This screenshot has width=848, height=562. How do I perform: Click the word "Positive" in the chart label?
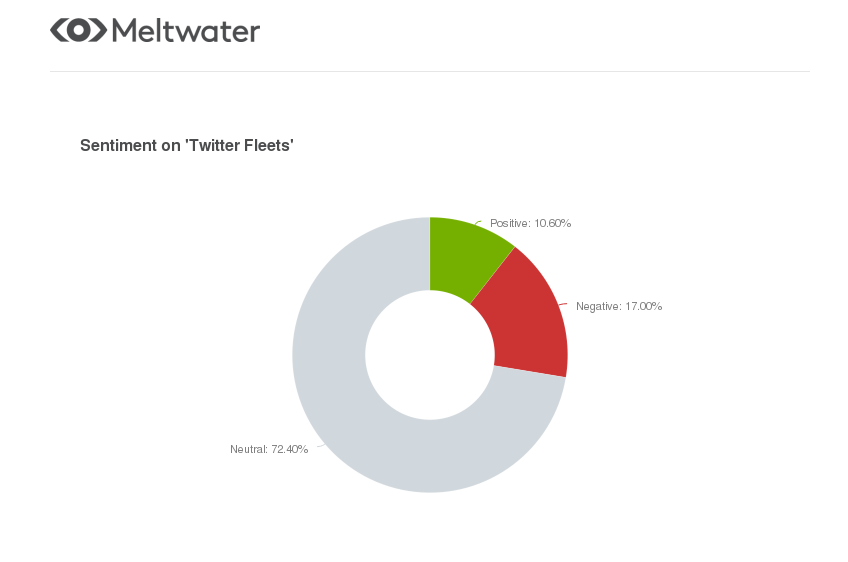coord(508,223)
